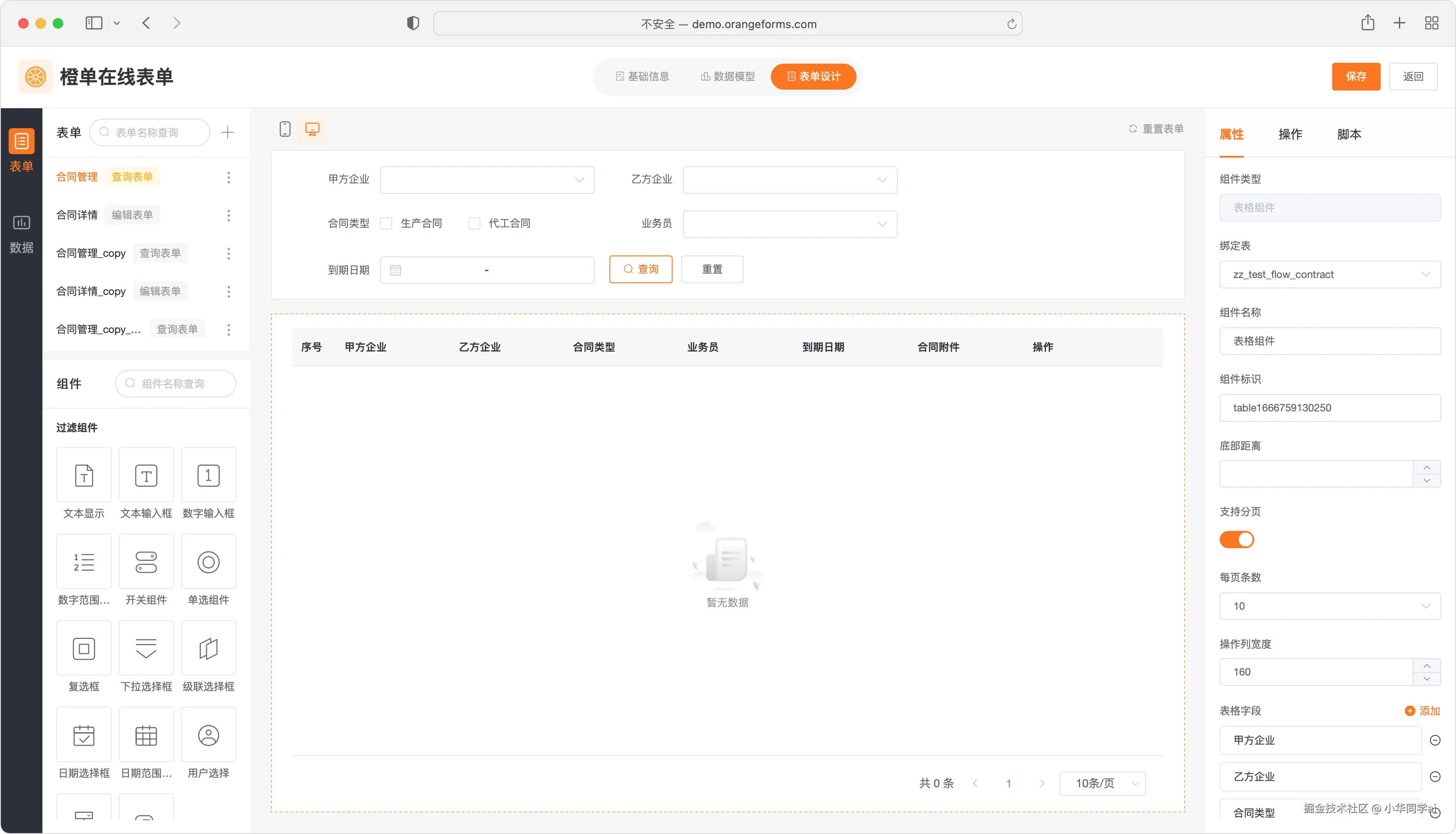Check the 生产合同 checkbox
Screen dimensions: 1456x834
[387, 223]
